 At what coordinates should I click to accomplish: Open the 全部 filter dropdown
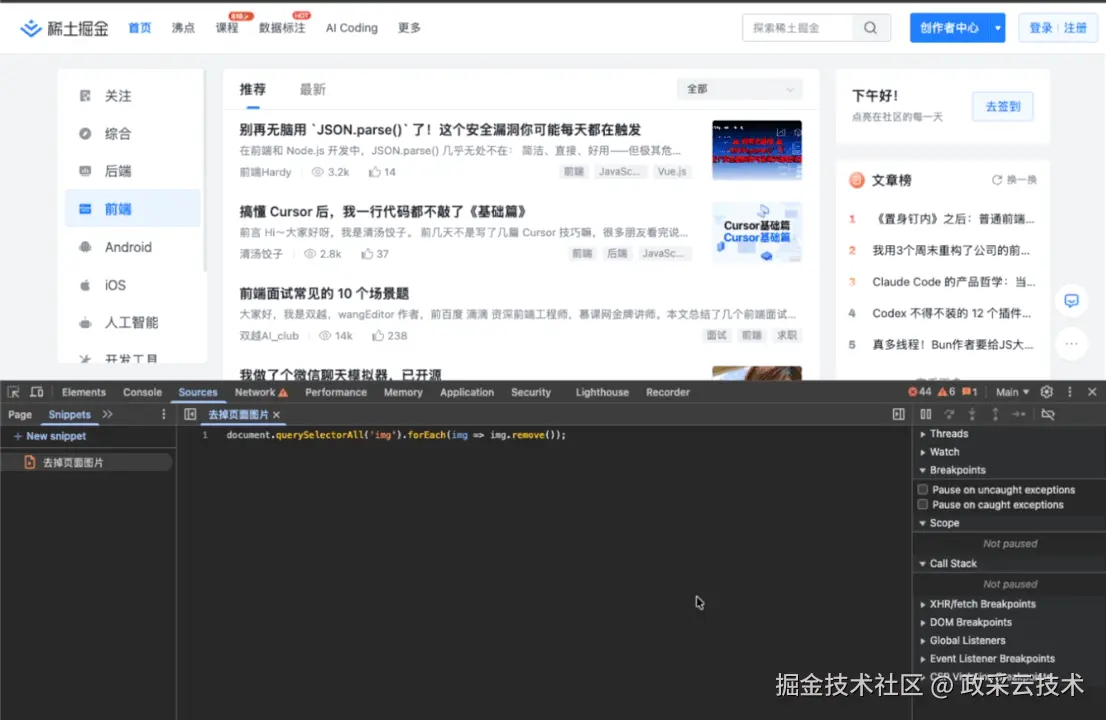coord(739,90)
